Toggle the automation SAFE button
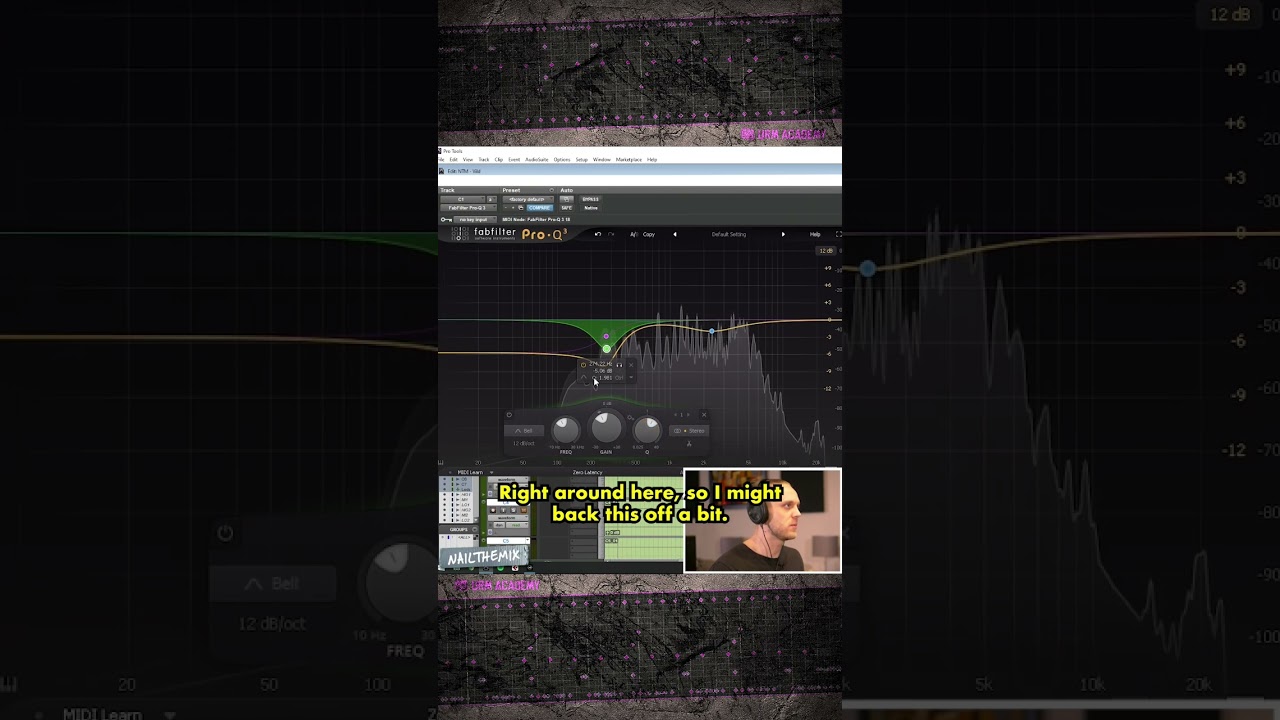This screenshot has width=1280, height=720. point(567,208)
